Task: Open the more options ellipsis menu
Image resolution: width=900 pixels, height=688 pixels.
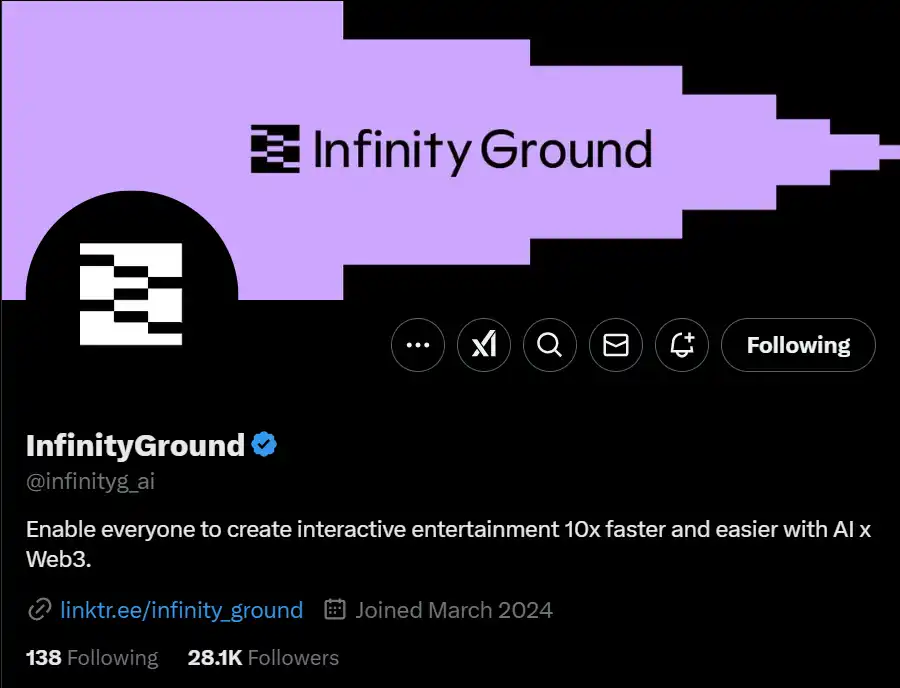Action: pyautogui.click(x=417, y=346)
